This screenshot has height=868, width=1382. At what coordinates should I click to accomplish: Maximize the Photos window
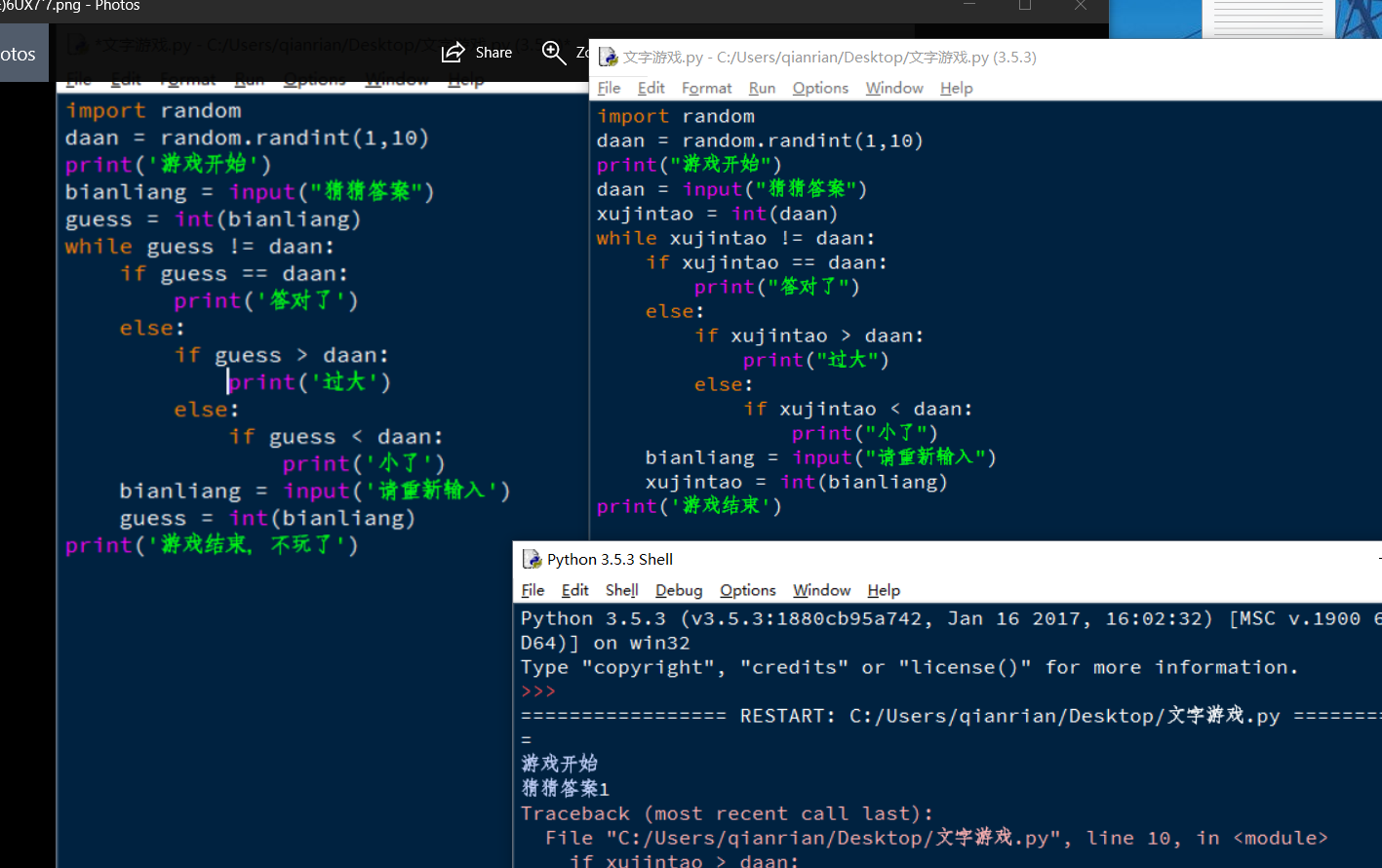1025,6
